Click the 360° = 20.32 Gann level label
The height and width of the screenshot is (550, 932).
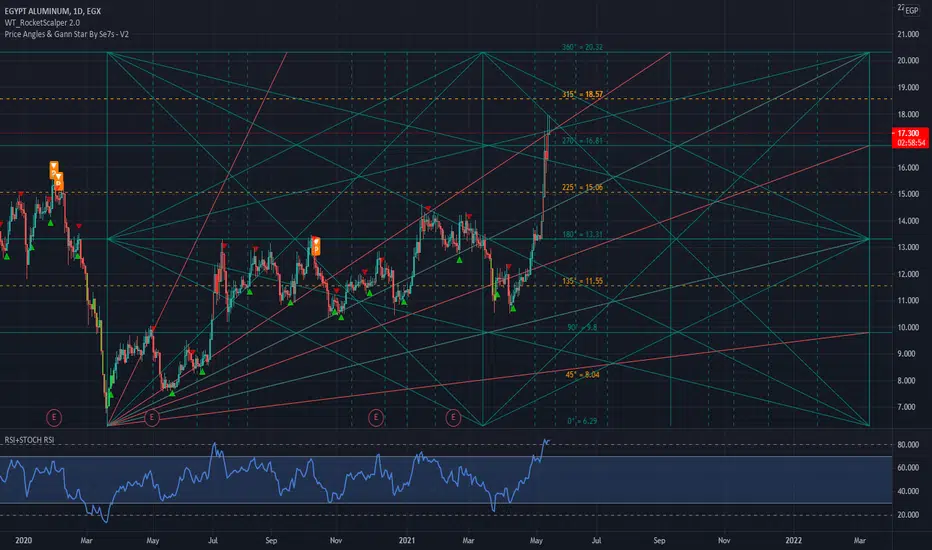[x=582, y=47]
